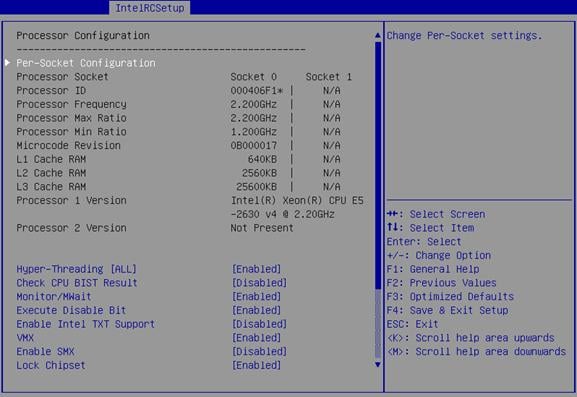Change the Lock Chipset Enabled value
Viewport: 577px width, 397px height.
tap(256, 365)
